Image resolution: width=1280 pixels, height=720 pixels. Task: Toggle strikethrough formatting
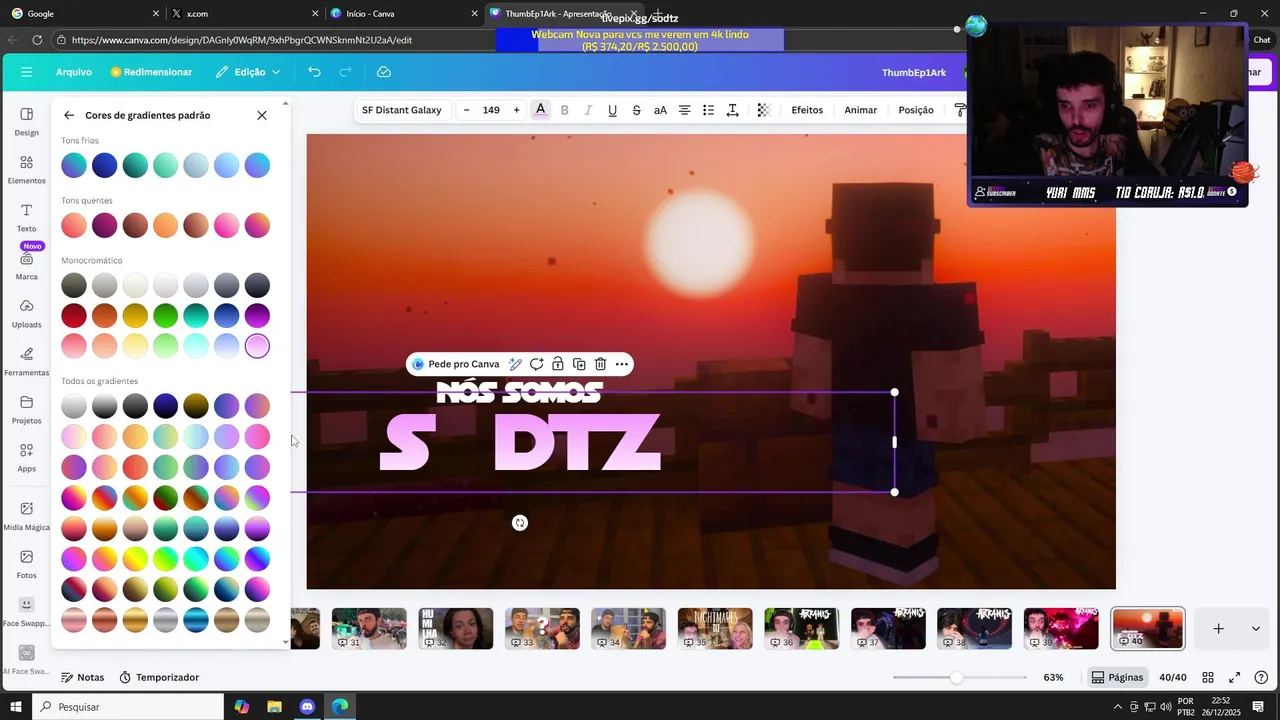point(636,110)
